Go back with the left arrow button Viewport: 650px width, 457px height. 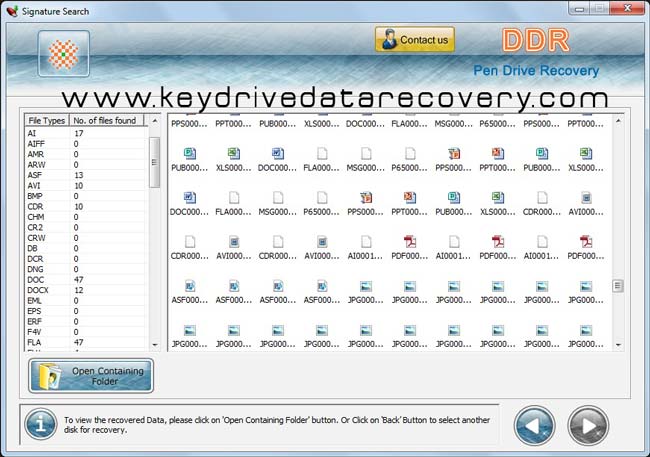pyautogui.click(x=534, y=425)
